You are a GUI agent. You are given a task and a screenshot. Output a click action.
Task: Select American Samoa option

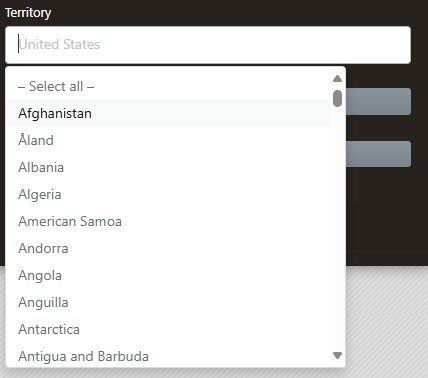pyautogui.click(x=168, y=221)
